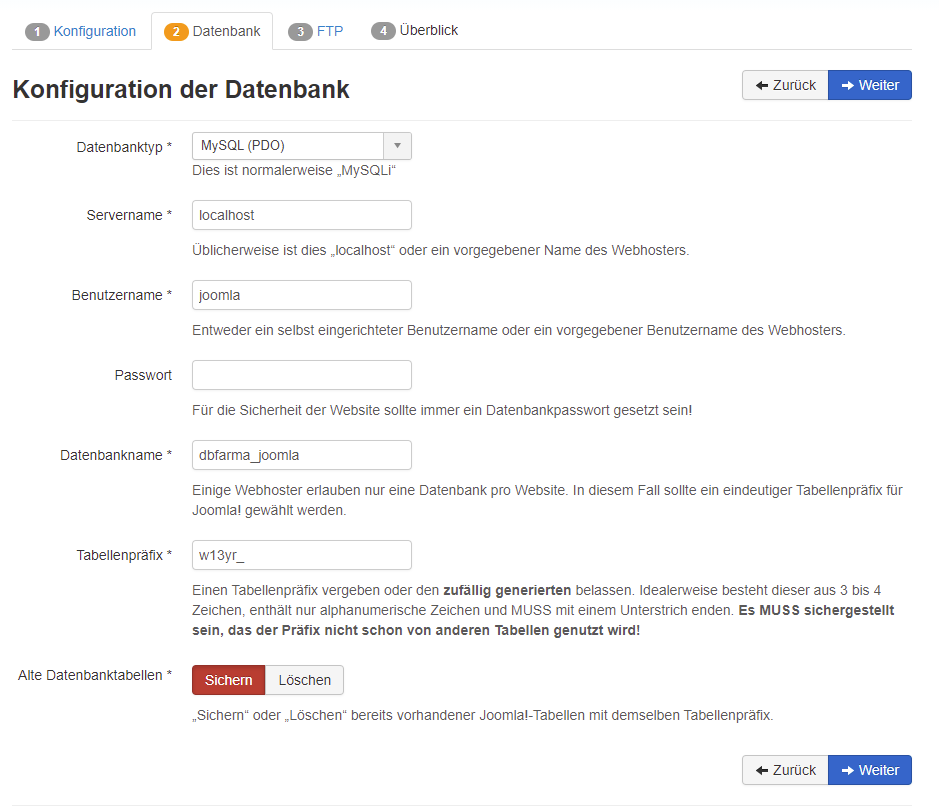Click the heading Konfiguration der Datenbank
939x807 pixels.
click(x=181, y=90)
